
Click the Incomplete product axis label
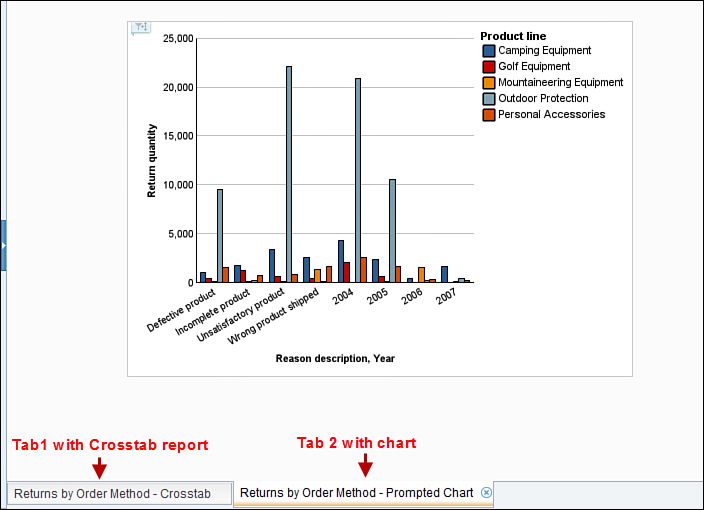point(212,312)
